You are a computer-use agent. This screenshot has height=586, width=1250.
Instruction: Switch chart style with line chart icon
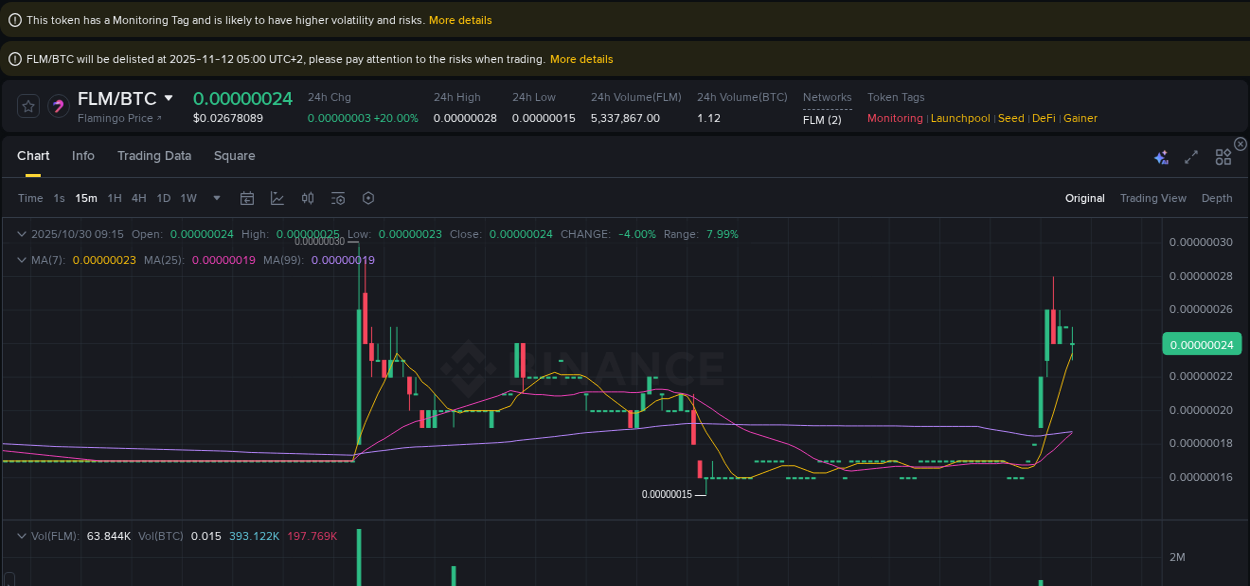(x=277, y=198)
